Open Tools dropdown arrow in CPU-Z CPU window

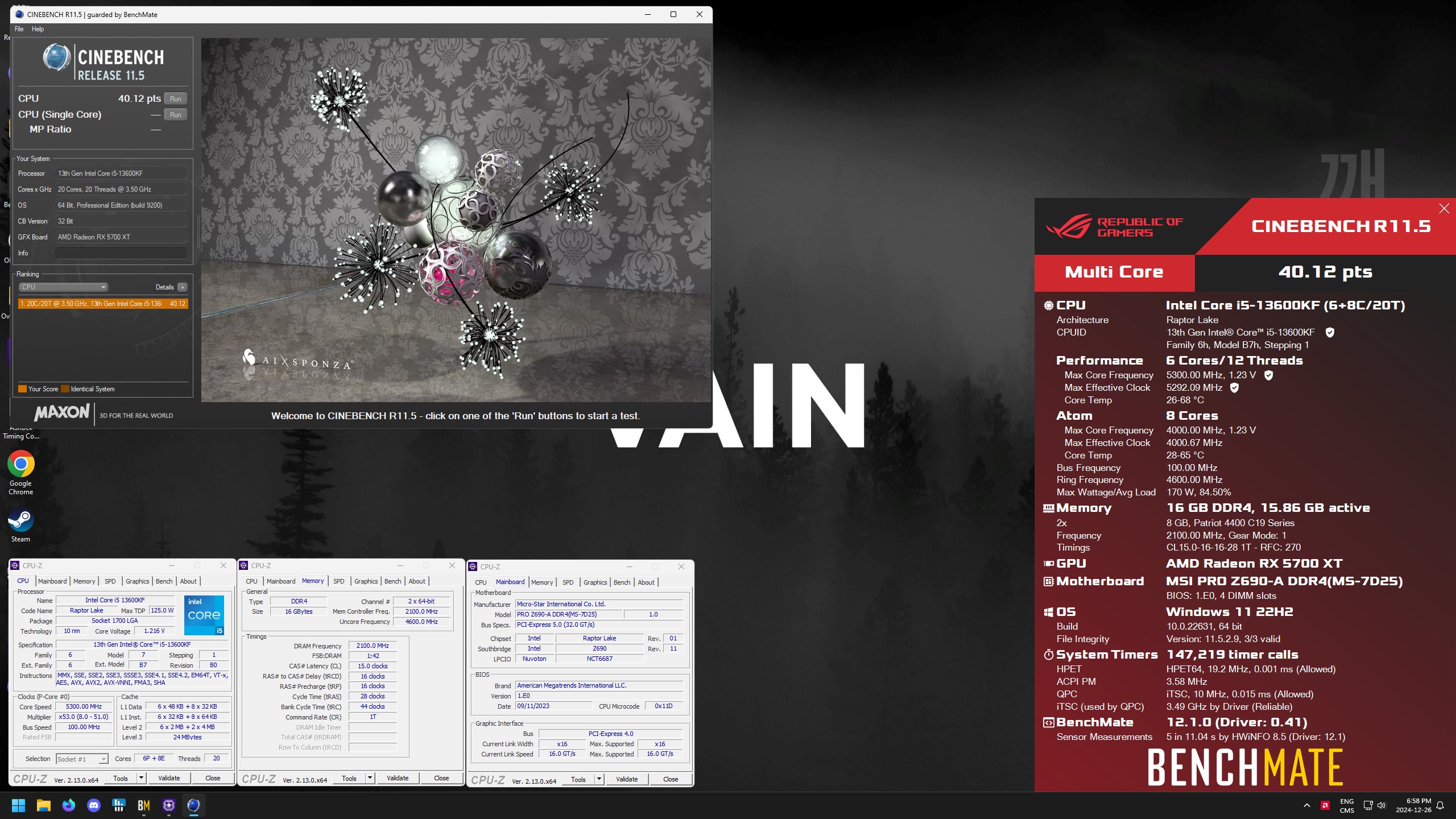pos(141,778)
